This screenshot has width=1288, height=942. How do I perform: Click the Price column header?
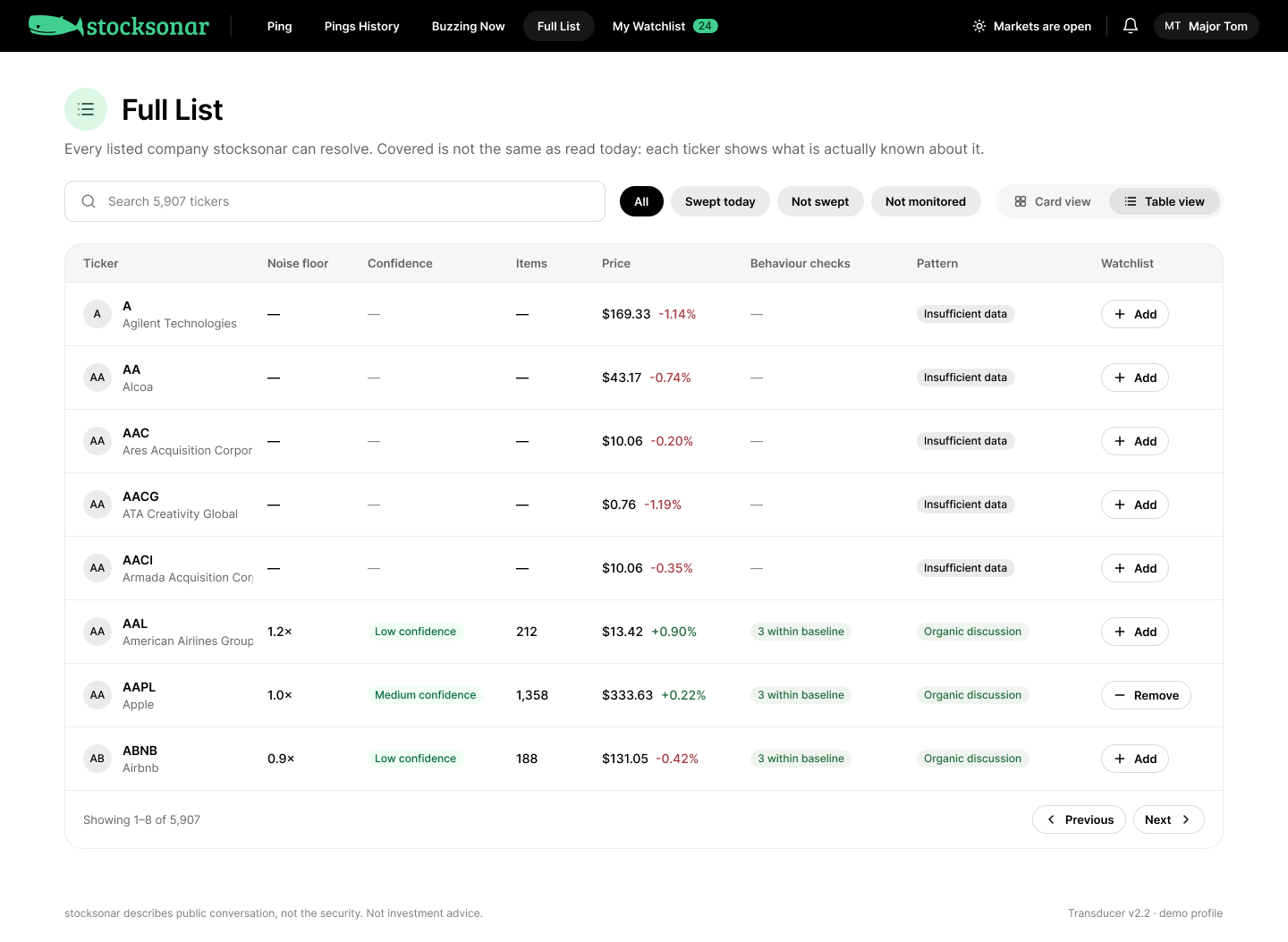coord(616,263)
